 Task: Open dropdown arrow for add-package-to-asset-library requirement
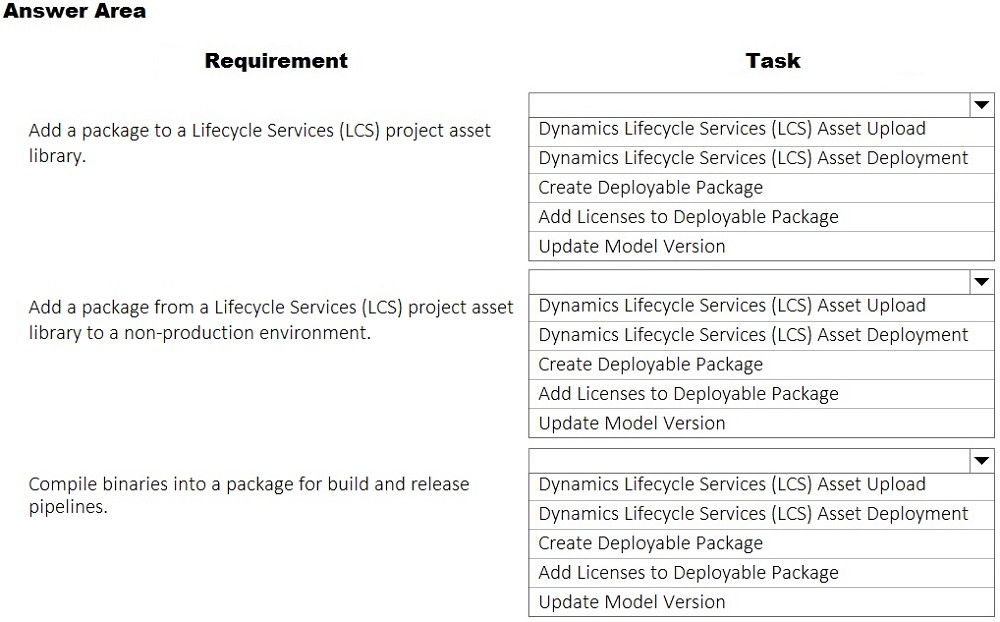(981, 105)
